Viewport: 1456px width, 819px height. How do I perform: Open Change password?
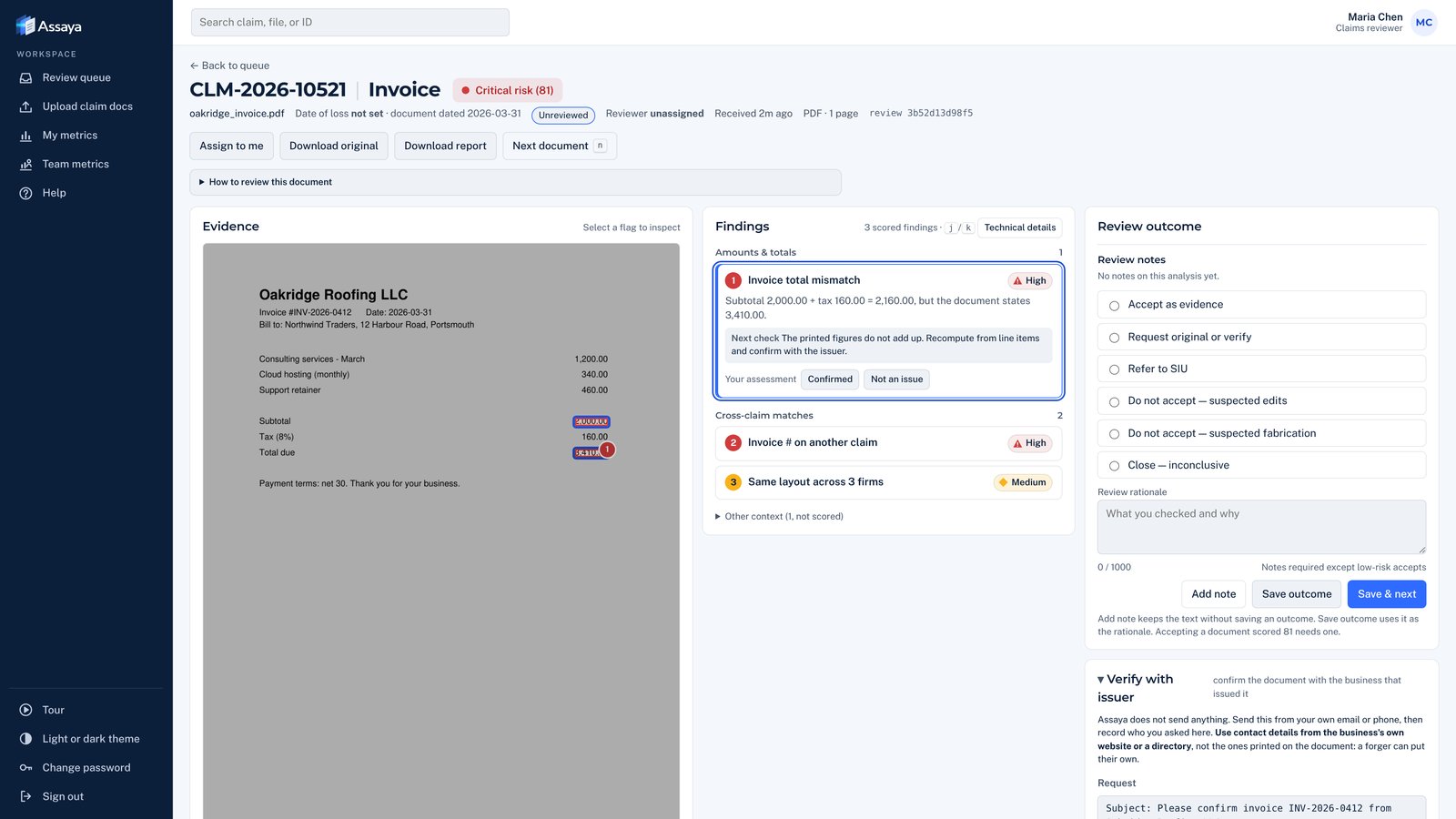coord(86,768)
